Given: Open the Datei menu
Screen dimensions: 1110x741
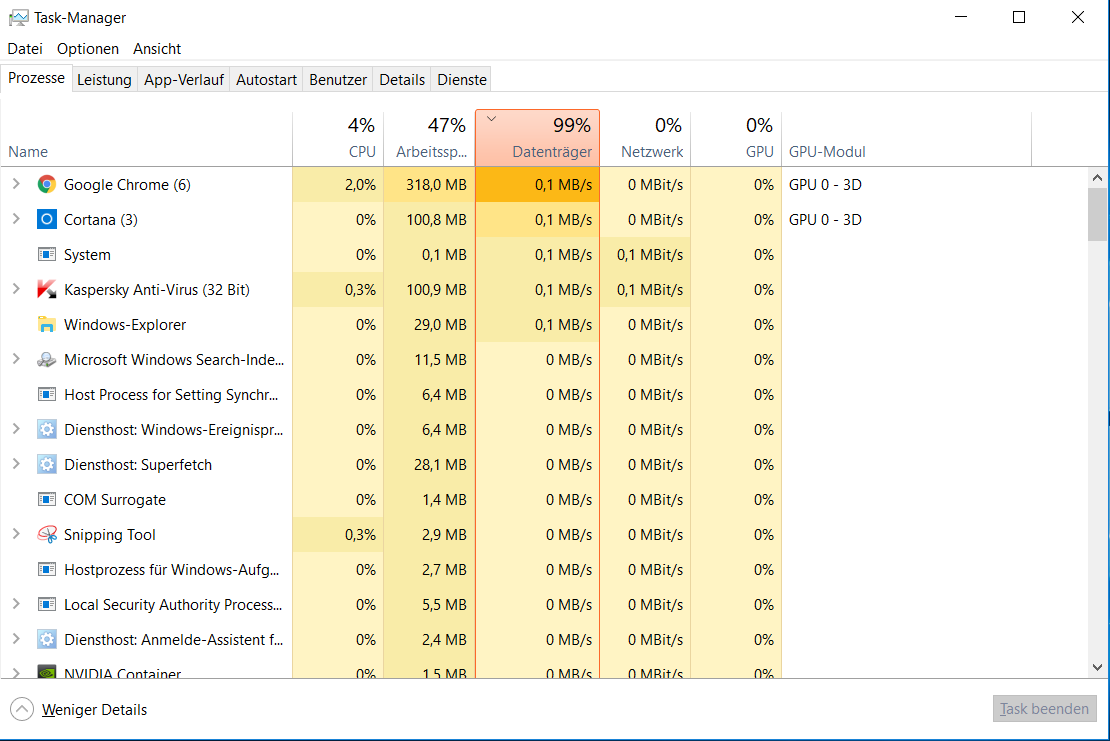Looking at the screenshot, I should coord(25,49).
